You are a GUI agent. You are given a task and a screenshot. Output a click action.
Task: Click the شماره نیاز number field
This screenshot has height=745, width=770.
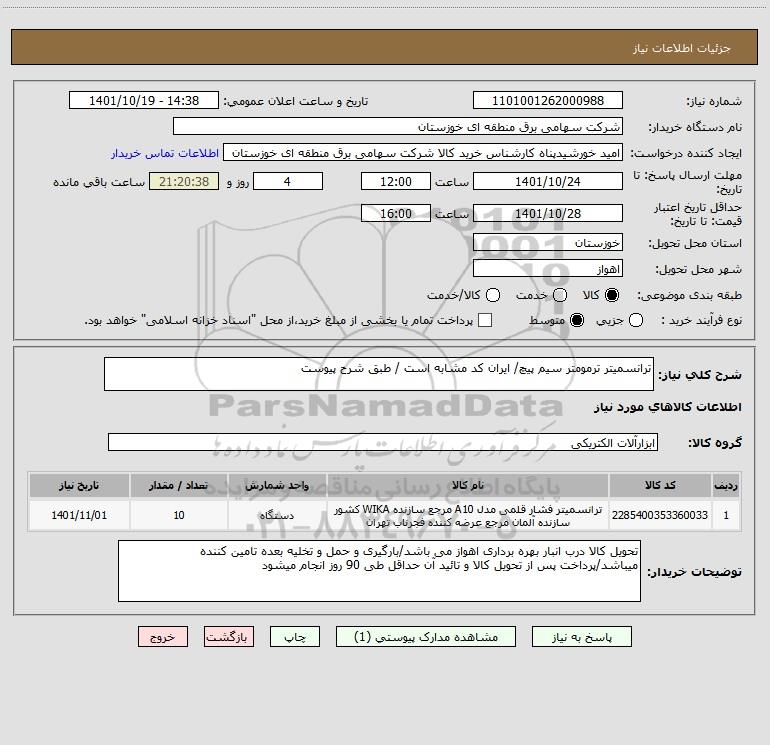548,101
